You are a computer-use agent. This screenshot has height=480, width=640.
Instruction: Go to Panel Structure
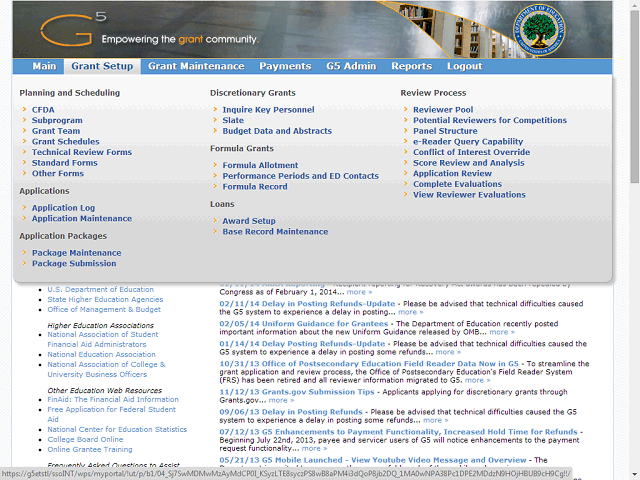click(x=445, y=131)
